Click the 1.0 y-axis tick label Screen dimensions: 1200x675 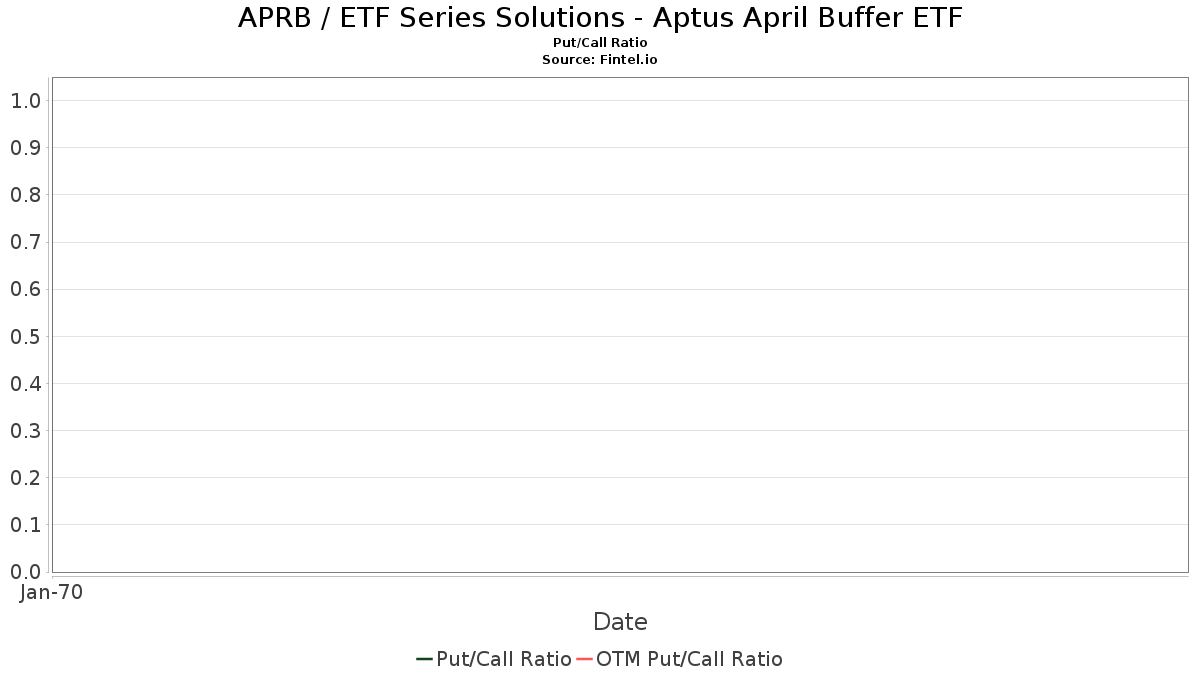coord(25,101)
